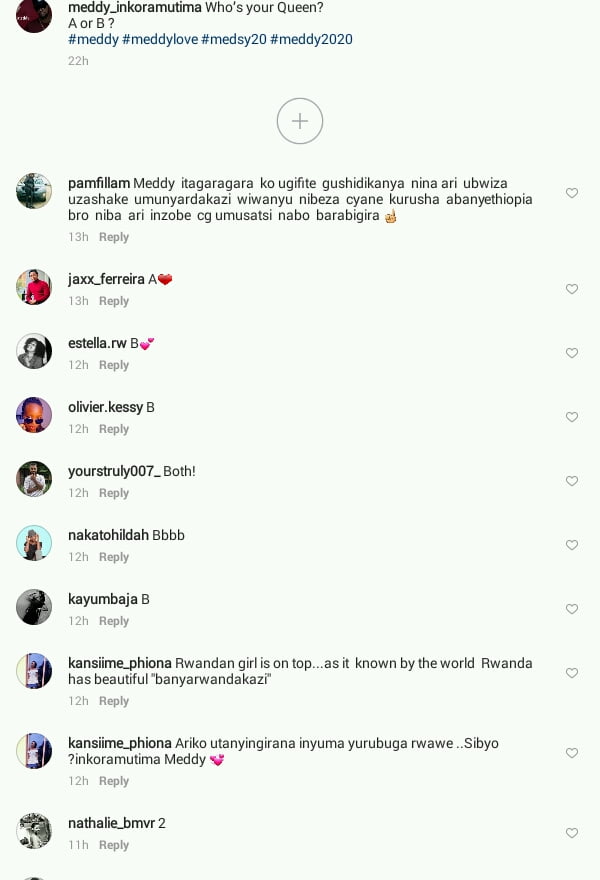Screen dimensions: 600x880
Task: Load more comments with the plus circle
Action: tap(300, 121)
